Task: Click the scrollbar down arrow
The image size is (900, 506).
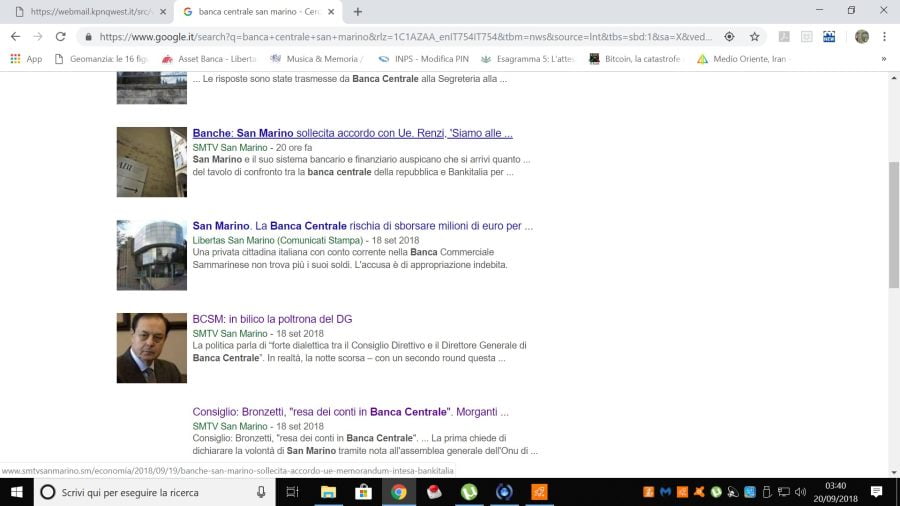Action: pos(894,472)
